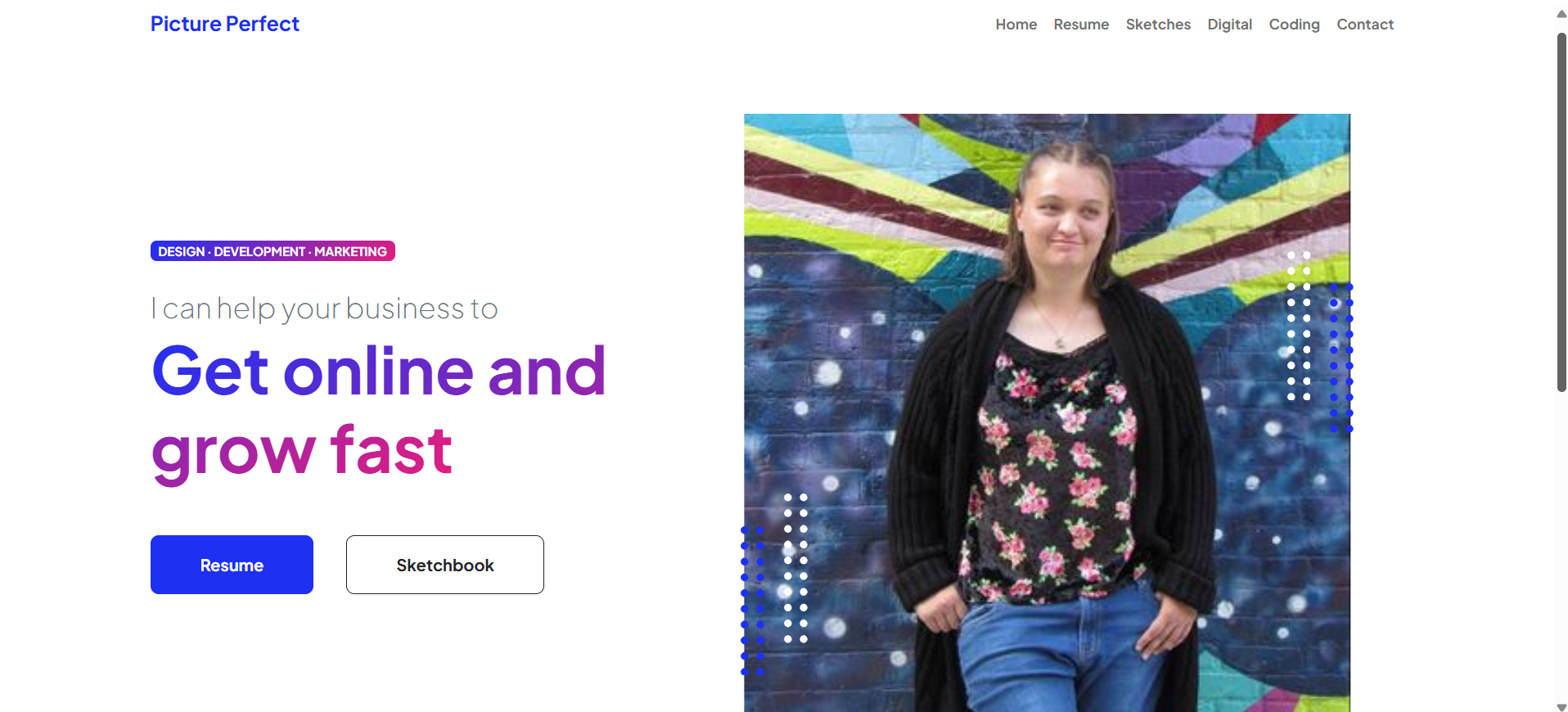This screenshot has width=1568, height=712.
Task: Click the blue Resume button
Action: 232,565
